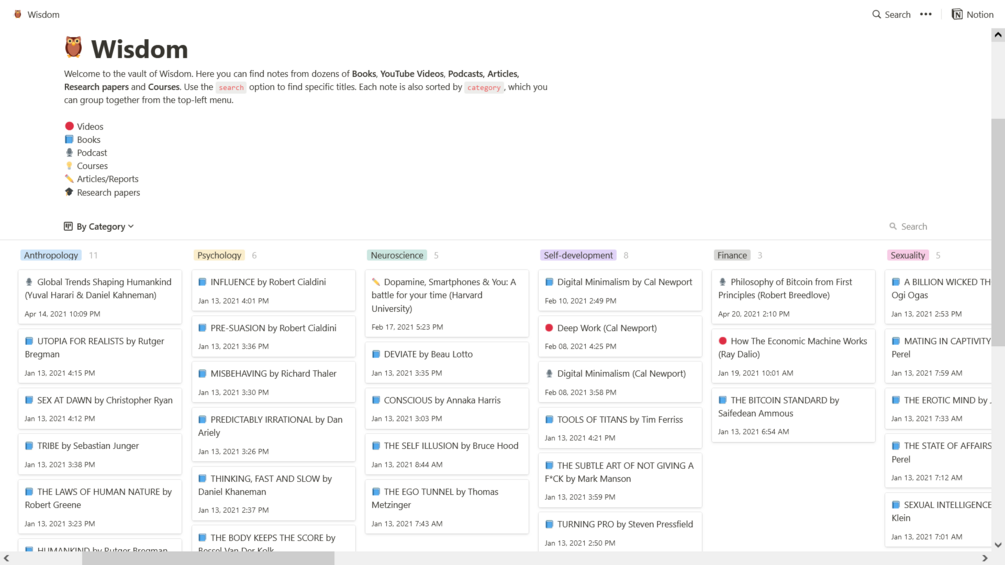Open UTOPIA FOR REALISTS by Rutger Bregman card
Screen dimensions: 1005x565
pyautogui.click(x=100, y=356)
